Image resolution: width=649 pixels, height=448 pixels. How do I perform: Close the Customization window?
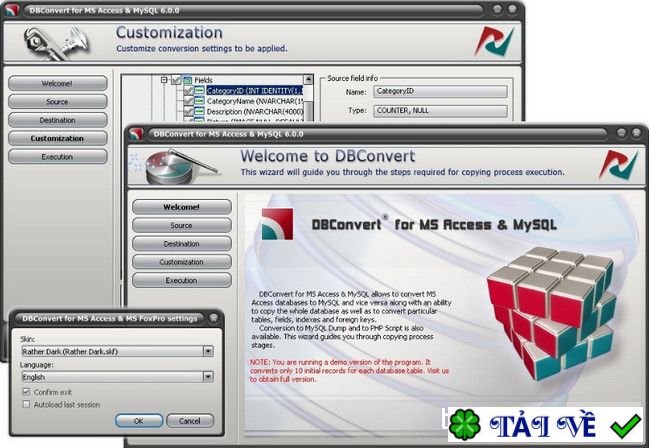(x=512, y=9)
